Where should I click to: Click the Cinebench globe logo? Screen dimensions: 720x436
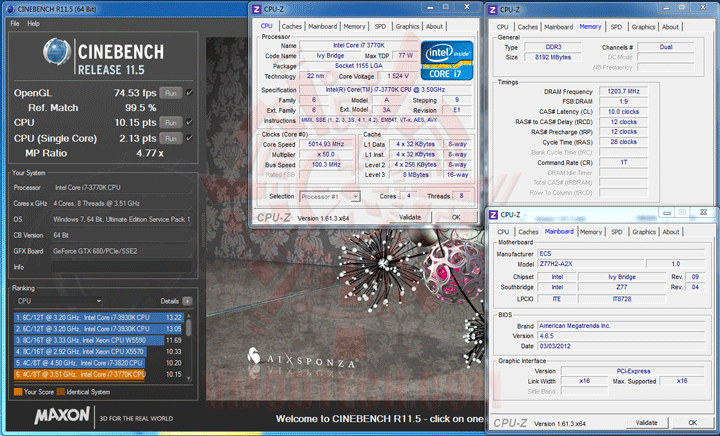(x=57, y=51)
